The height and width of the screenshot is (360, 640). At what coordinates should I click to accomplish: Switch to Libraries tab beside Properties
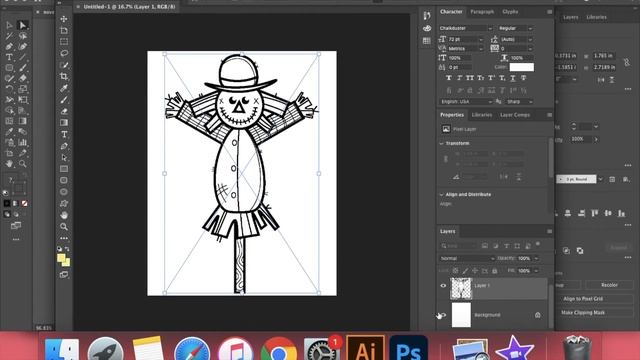point(482,115)
